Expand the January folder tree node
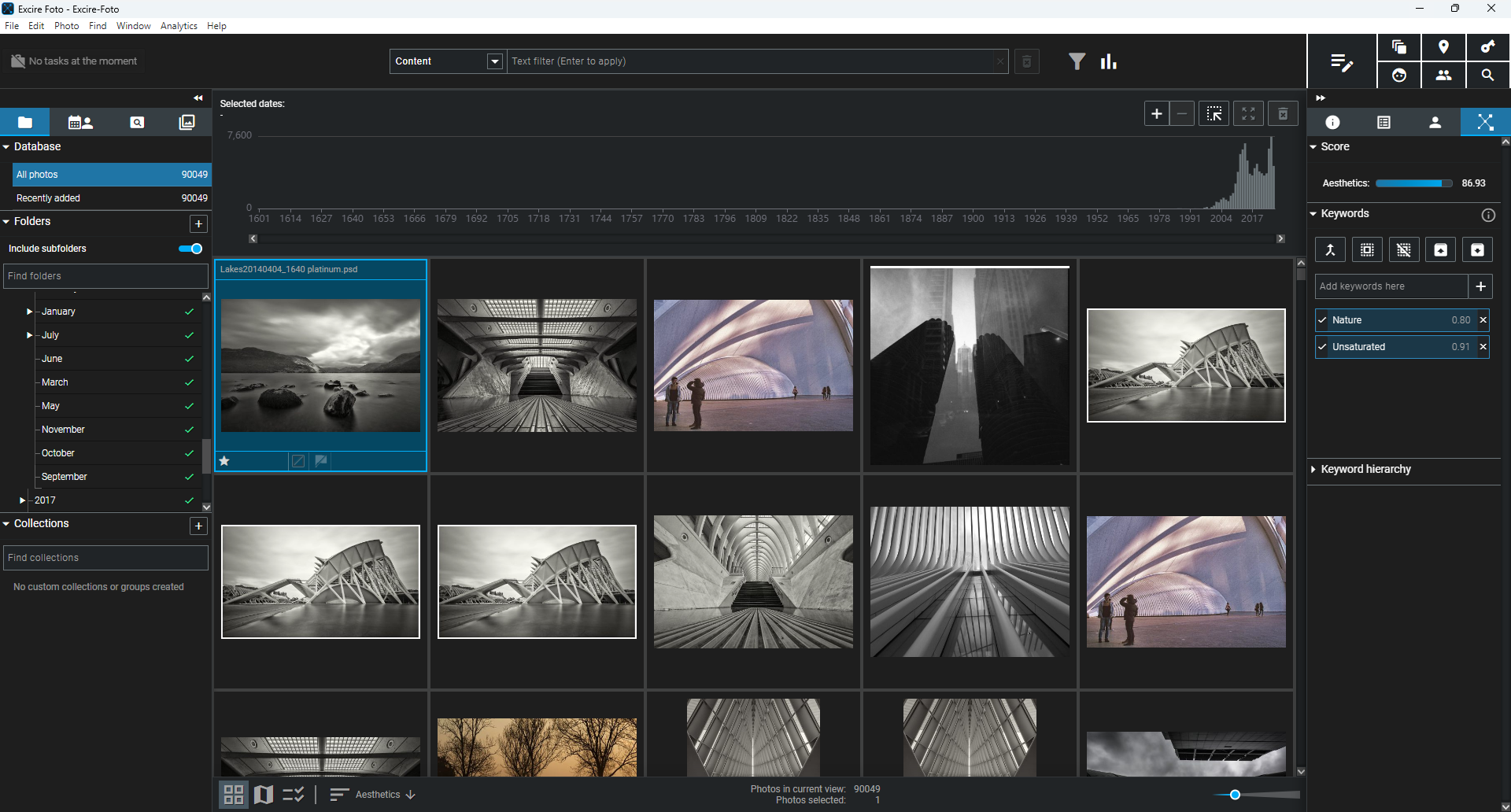This screenshot has width=1511, height=812. coord(29,312)
